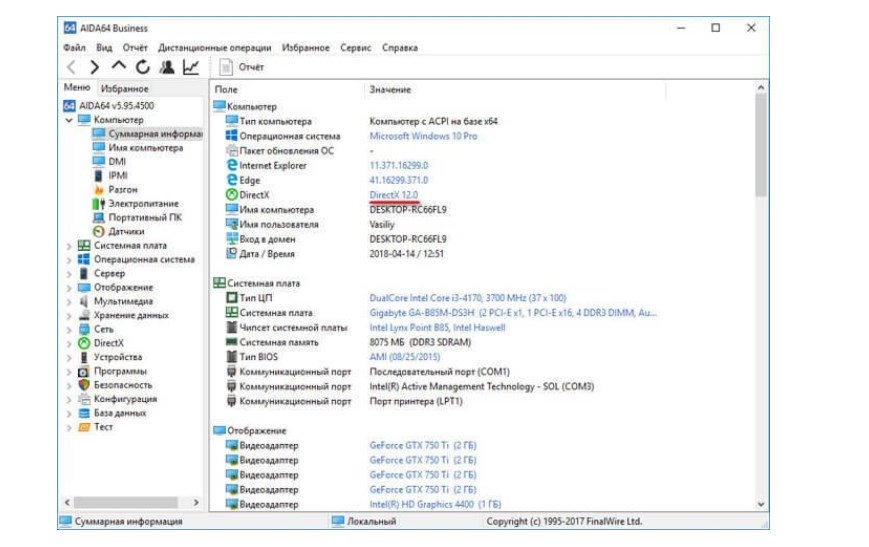The width and height of the screenshot is (869, 547).
Task: Open the Gigabyte GA-B85M-DS3H link
Action: point(513,313)
